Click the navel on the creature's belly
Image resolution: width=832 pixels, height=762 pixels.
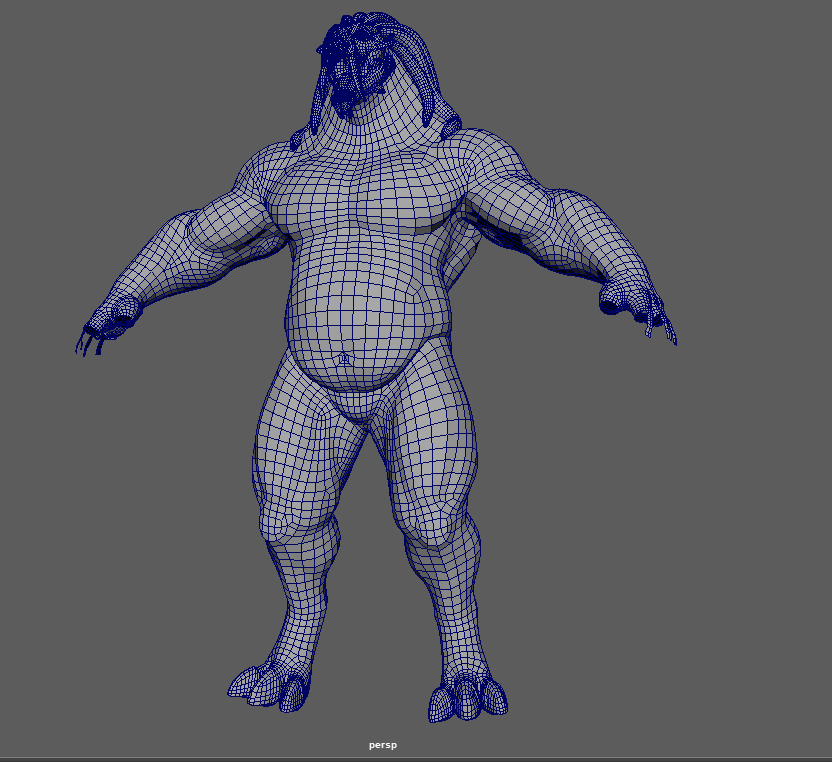pos(344,359)
